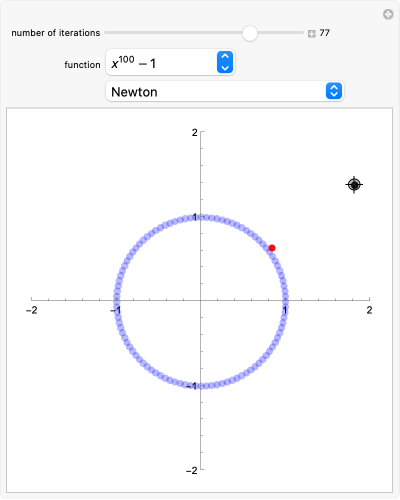This screenshot has height=500, width=400.
Task: Click the black crosshair locator point
Action: point(354,184)
